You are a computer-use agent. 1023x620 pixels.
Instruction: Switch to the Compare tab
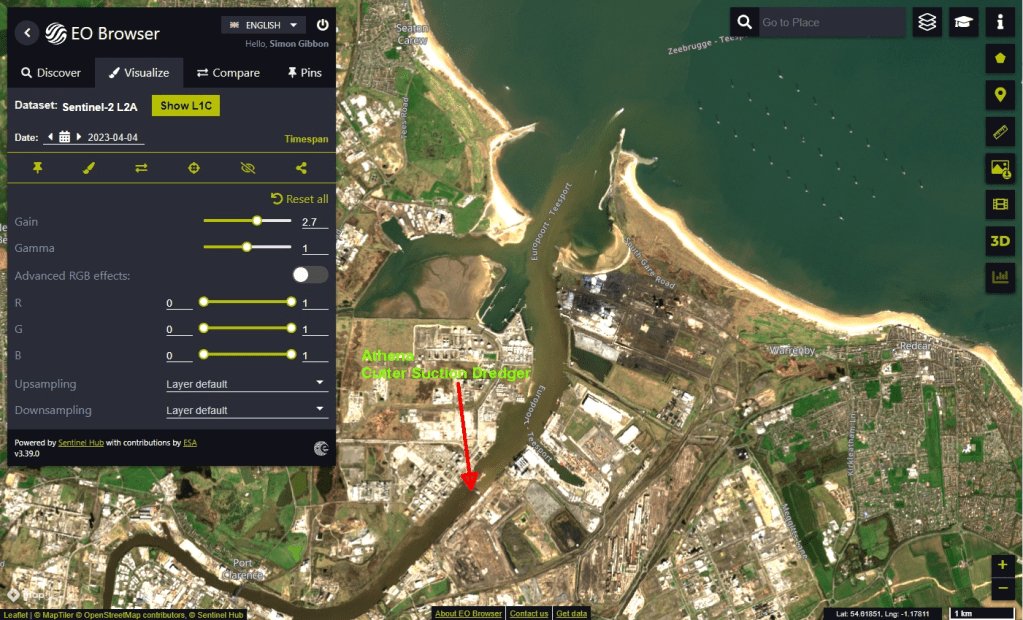click(228, 73)
